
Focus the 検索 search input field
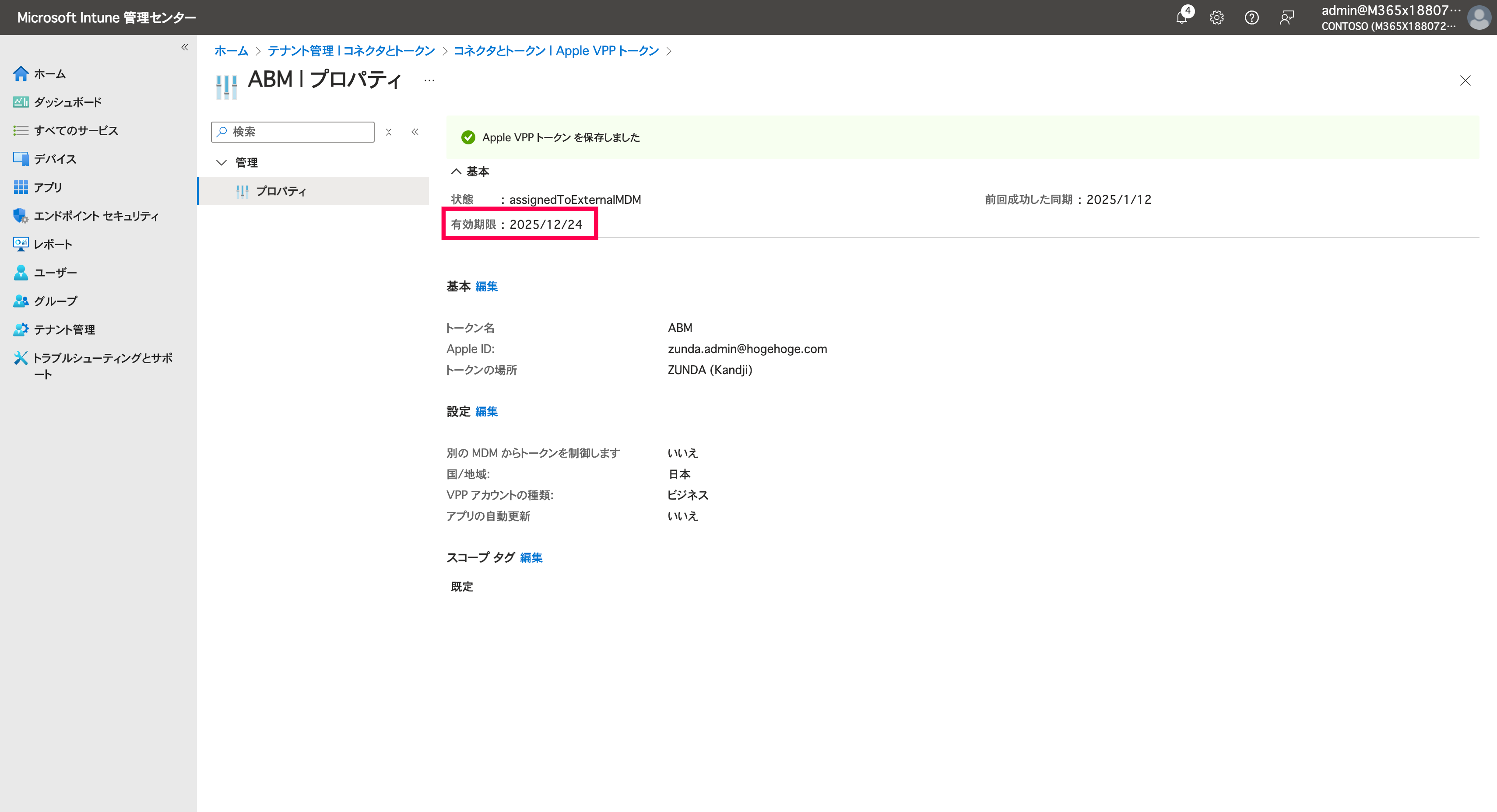(293, 132)
